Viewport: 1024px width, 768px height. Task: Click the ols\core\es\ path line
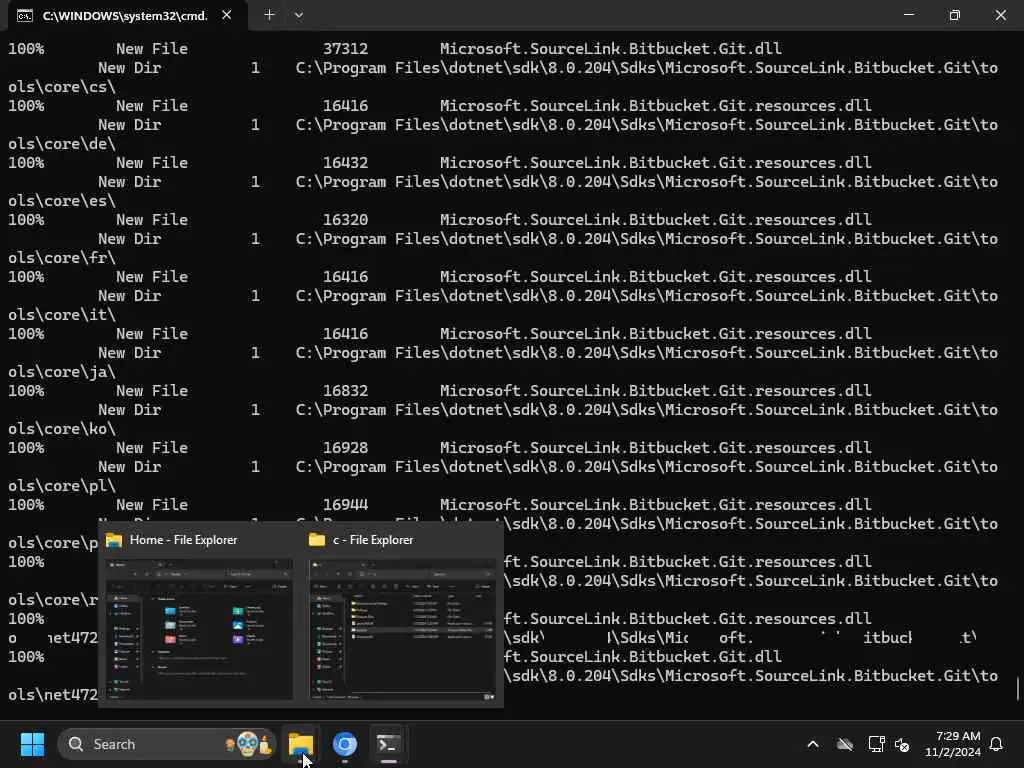[62, 200]
